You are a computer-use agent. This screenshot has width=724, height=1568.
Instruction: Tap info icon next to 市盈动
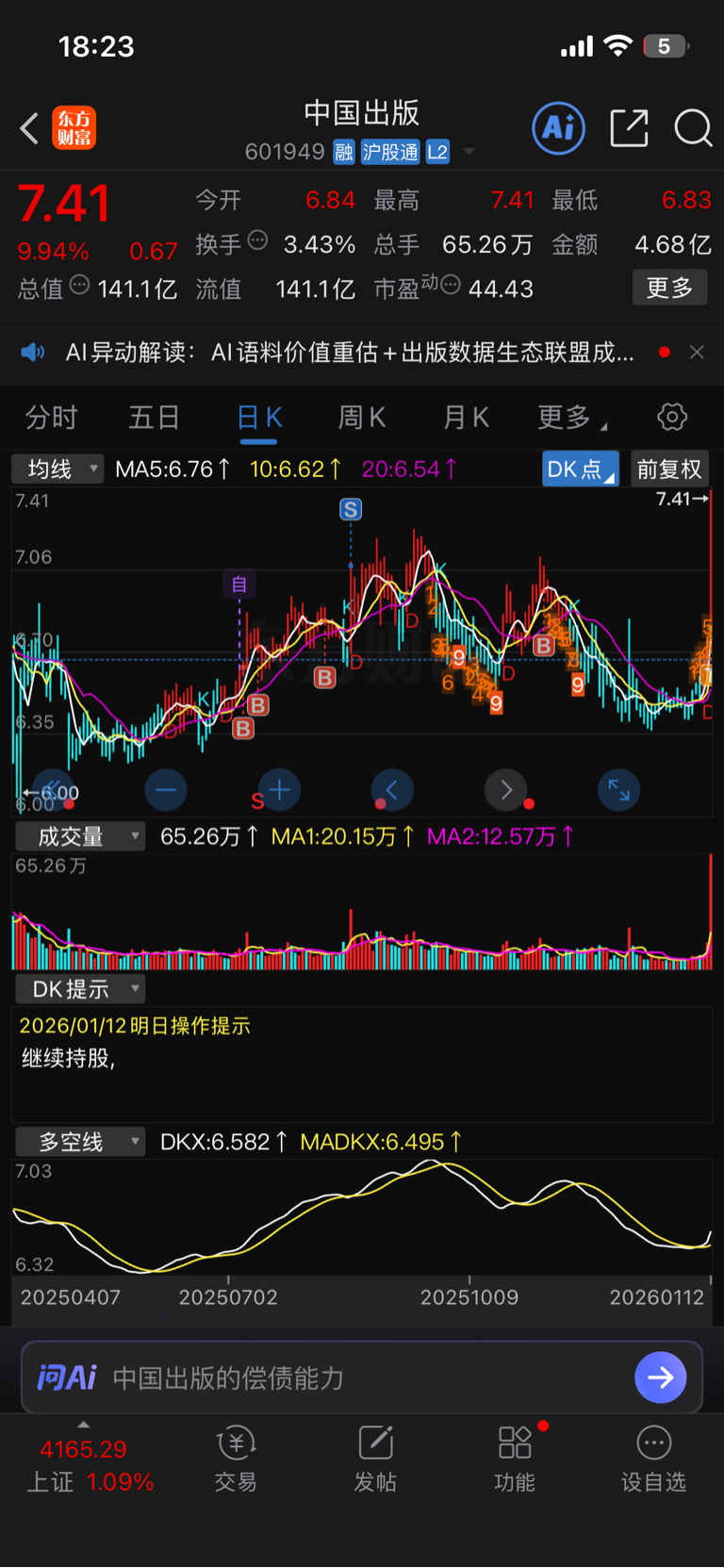pyautogui.click(x=451, y=284)
